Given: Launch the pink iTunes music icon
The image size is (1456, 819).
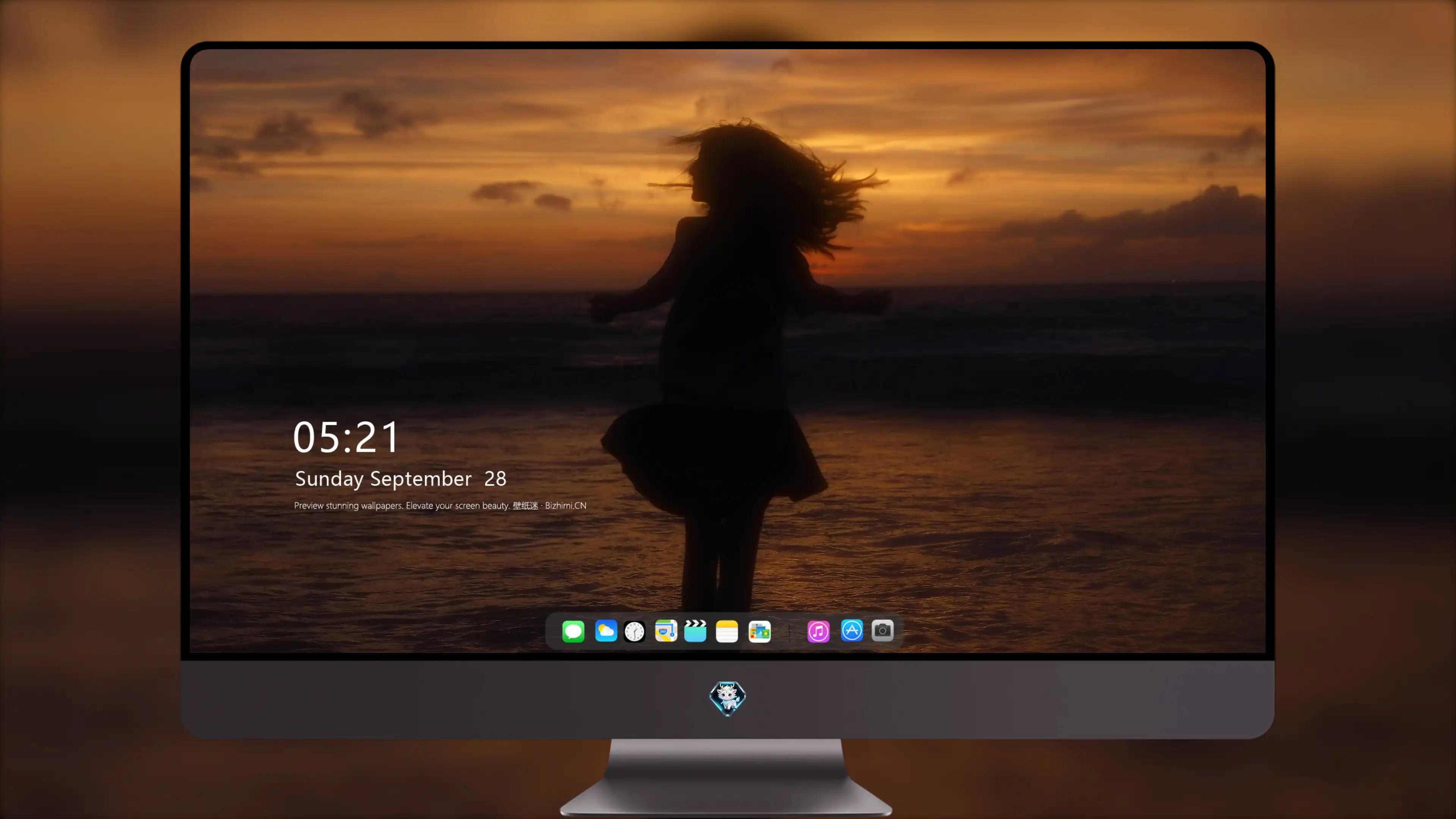Looking at the screenshot, I should (x=819, y=631).
